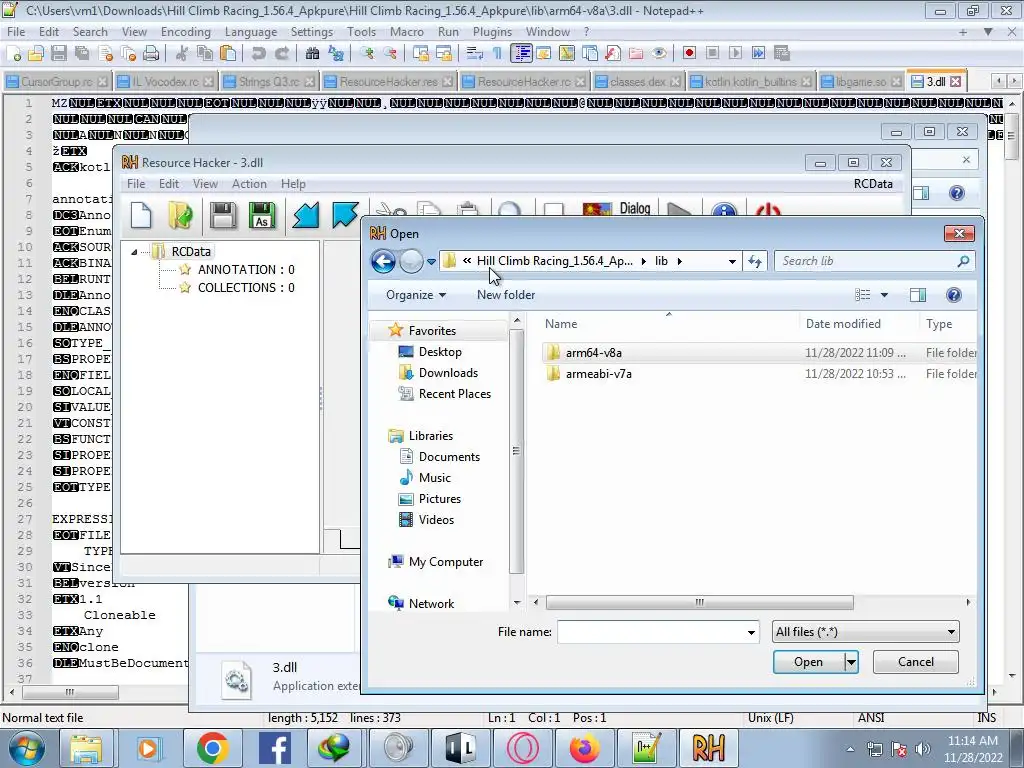Image resolution: width=1024 pixels, height=768 pixels.
Task: Open Google Chrome from the taskbar
Action: click(x=212, y=748)
